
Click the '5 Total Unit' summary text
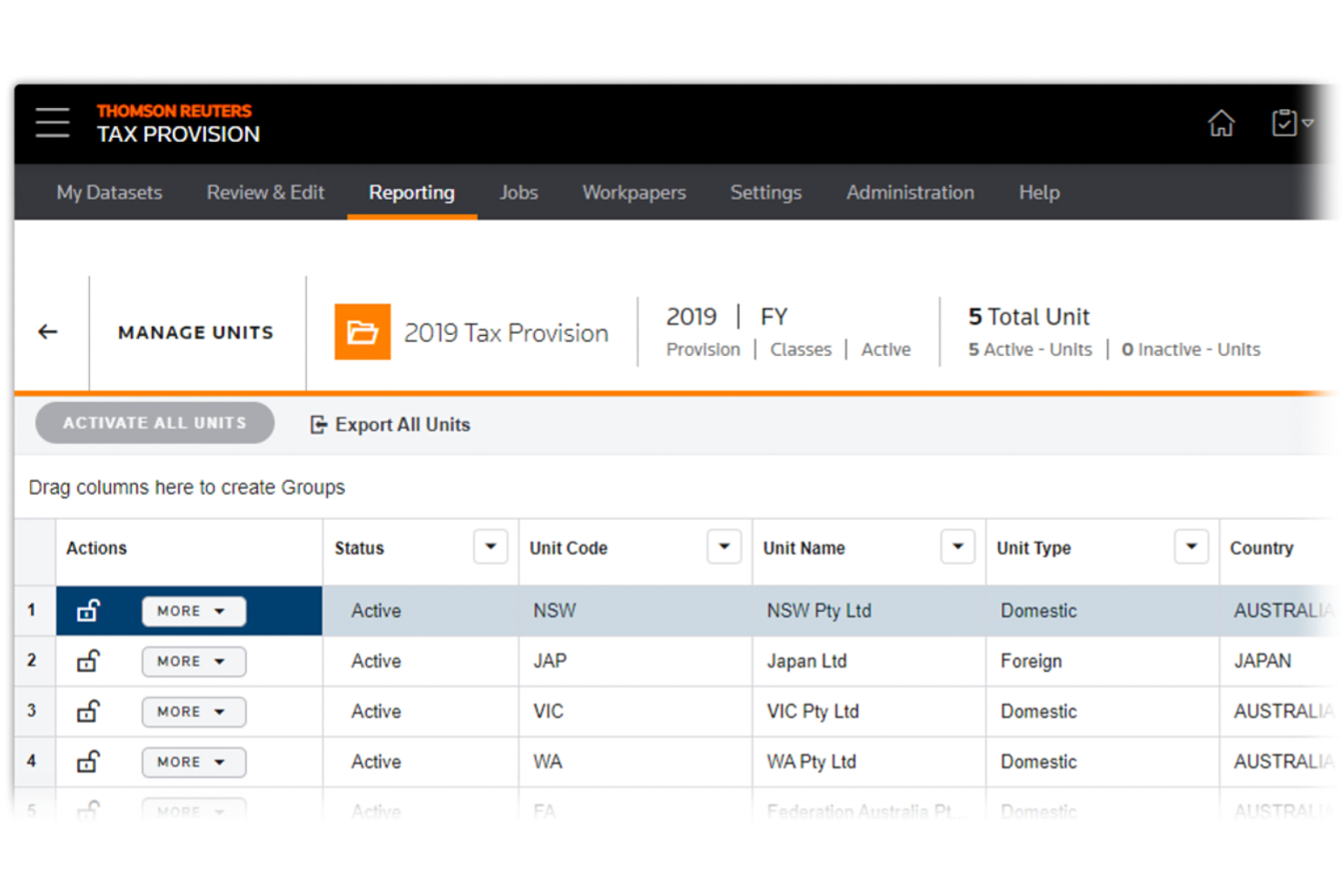pos(1028,317)
